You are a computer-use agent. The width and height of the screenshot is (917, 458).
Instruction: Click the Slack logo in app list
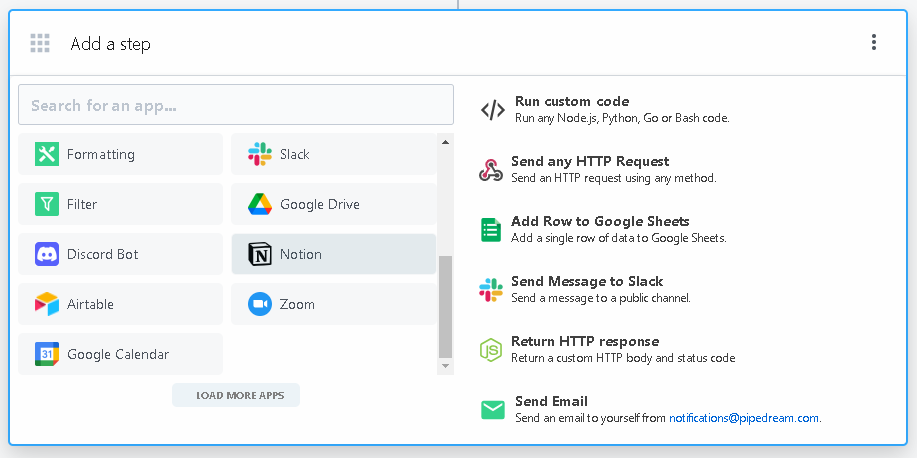click(x=260, y=154)
